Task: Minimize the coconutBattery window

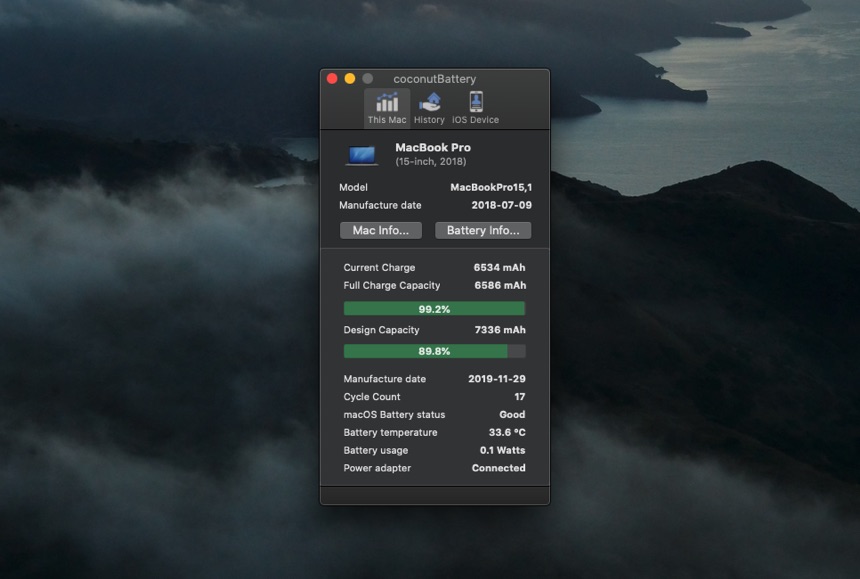Action: tap(349, 78)
